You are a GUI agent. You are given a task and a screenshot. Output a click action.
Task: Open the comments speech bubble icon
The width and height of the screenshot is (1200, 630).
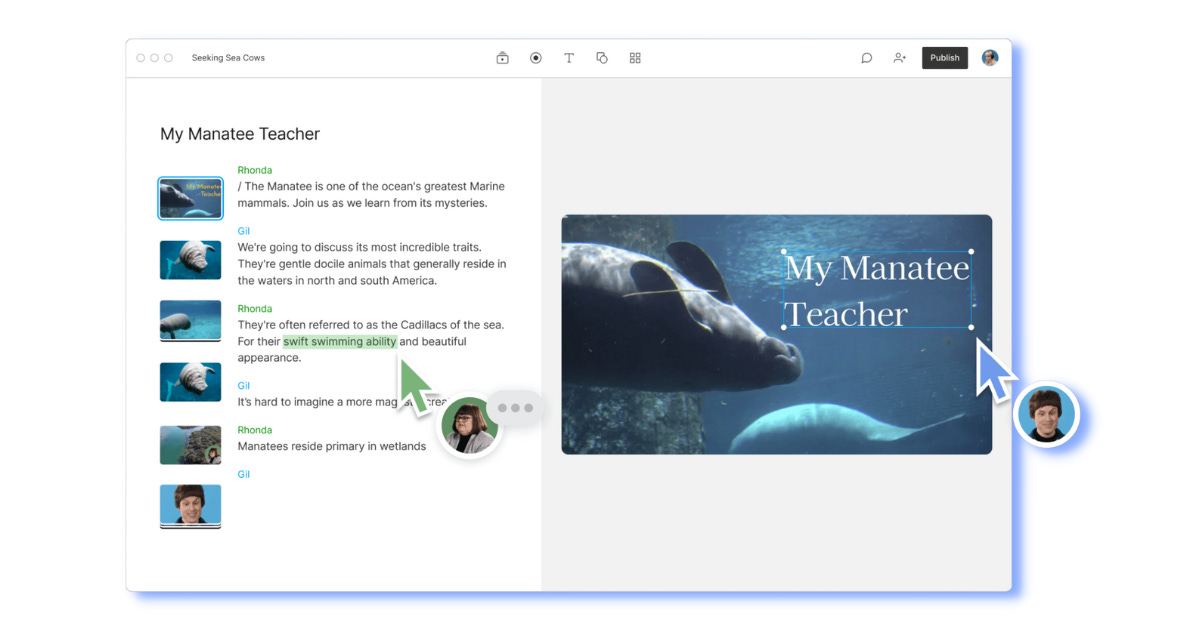867,58
